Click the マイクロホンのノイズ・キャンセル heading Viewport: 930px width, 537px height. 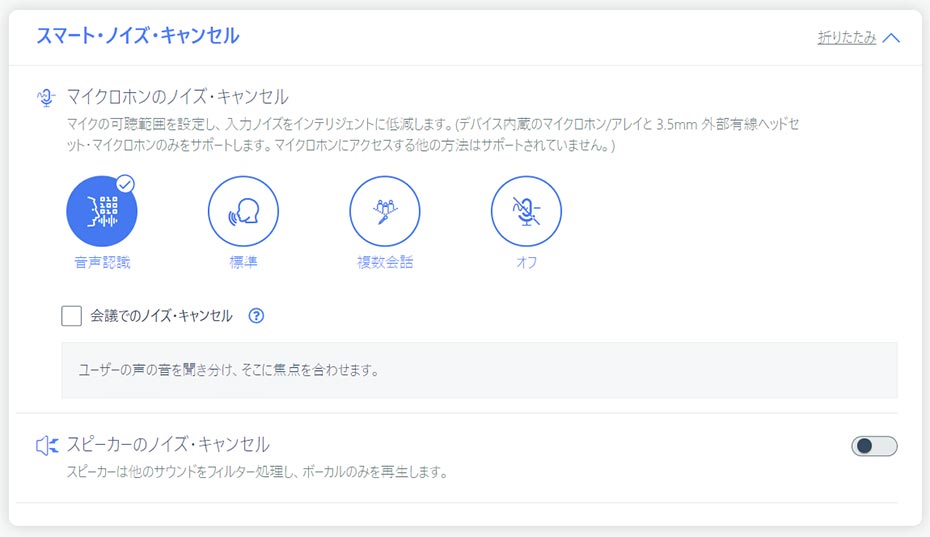point(177,96)
